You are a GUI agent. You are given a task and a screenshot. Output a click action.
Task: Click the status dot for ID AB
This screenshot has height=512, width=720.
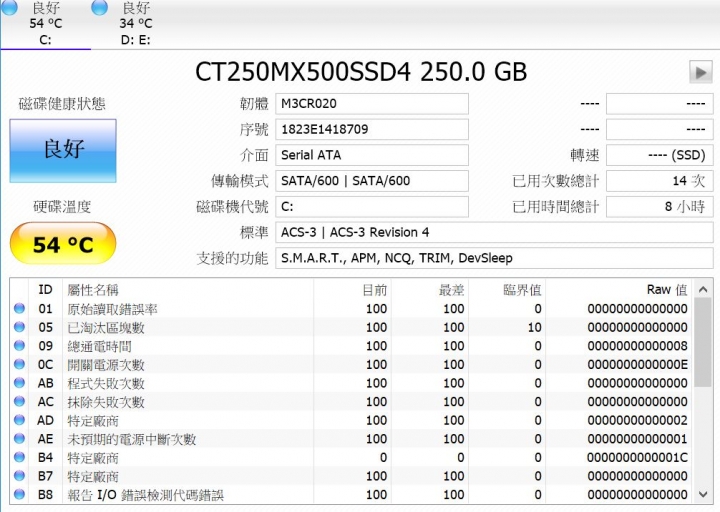(x=19, y=383)
